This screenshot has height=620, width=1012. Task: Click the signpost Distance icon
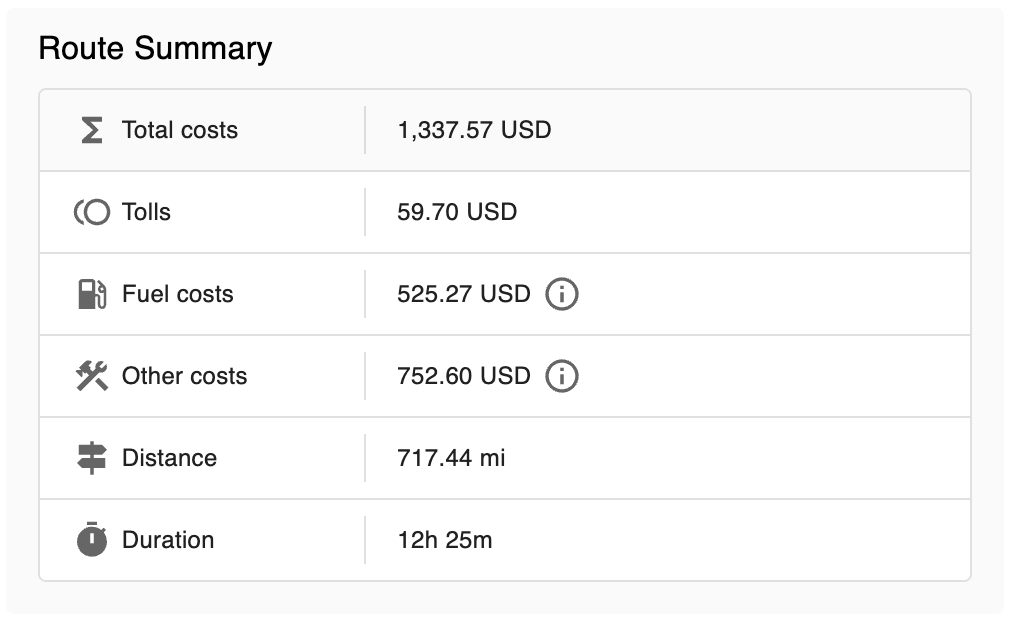click(x=92, y=457)
